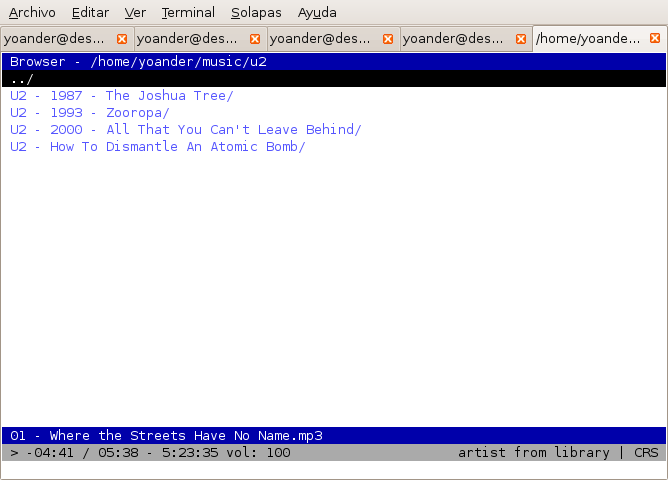
Task: Click 'artist from library' status text
Action: tap(534, 452)
